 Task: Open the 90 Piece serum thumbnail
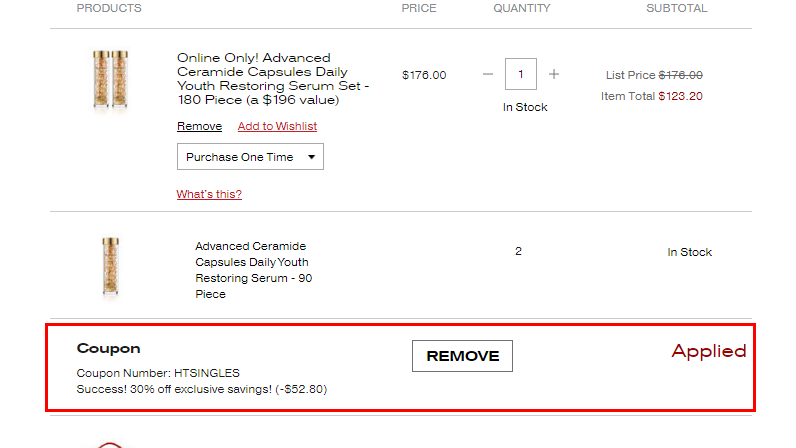pos(109,266)
